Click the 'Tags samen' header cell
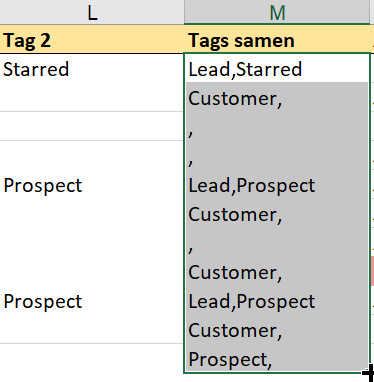 [277, 40]
